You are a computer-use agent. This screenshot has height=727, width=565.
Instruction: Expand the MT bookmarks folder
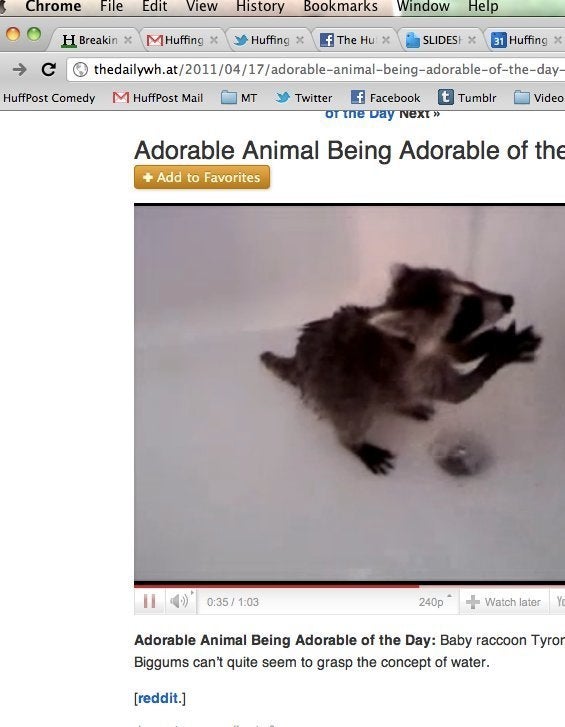point(239,98)
